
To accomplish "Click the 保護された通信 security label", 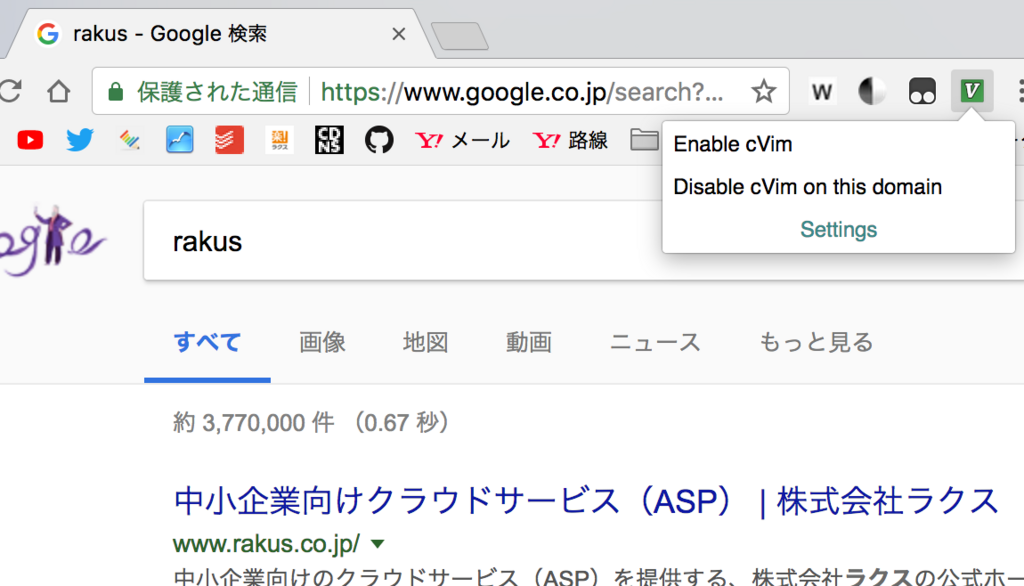I will pyautogui.click(x=217, y=92).
